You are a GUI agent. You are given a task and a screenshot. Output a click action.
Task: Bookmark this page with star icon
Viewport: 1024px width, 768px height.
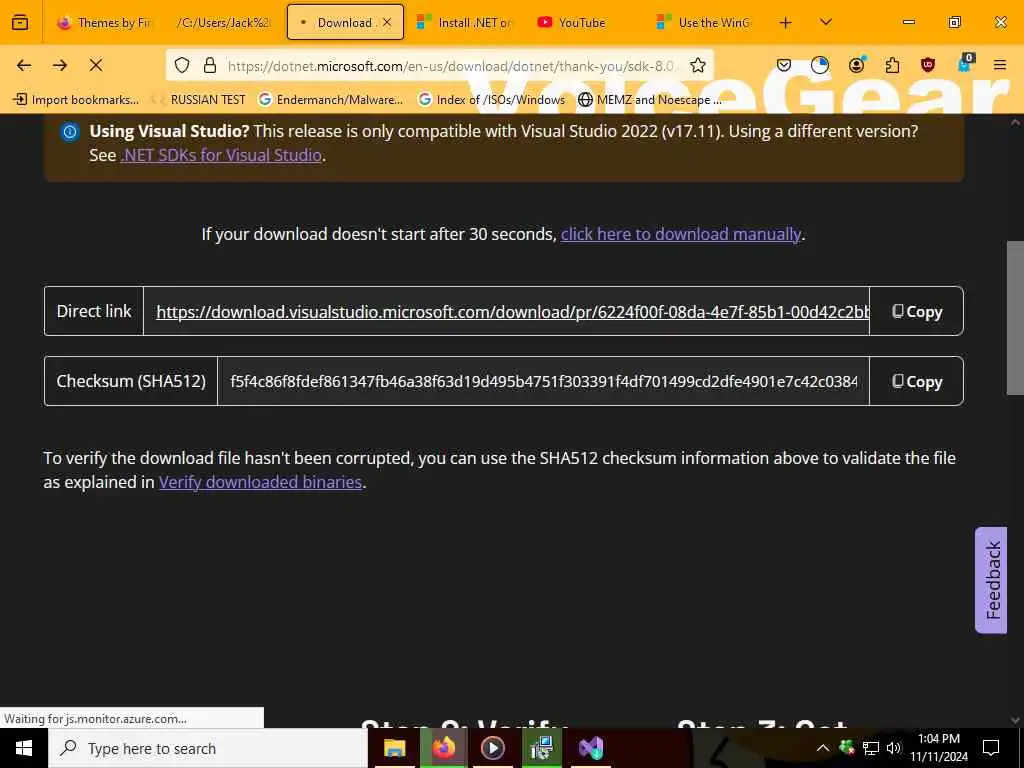tap(697, 65)
